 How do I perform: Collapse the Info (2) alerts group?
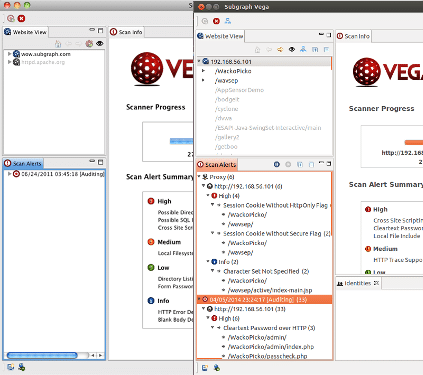208,262
